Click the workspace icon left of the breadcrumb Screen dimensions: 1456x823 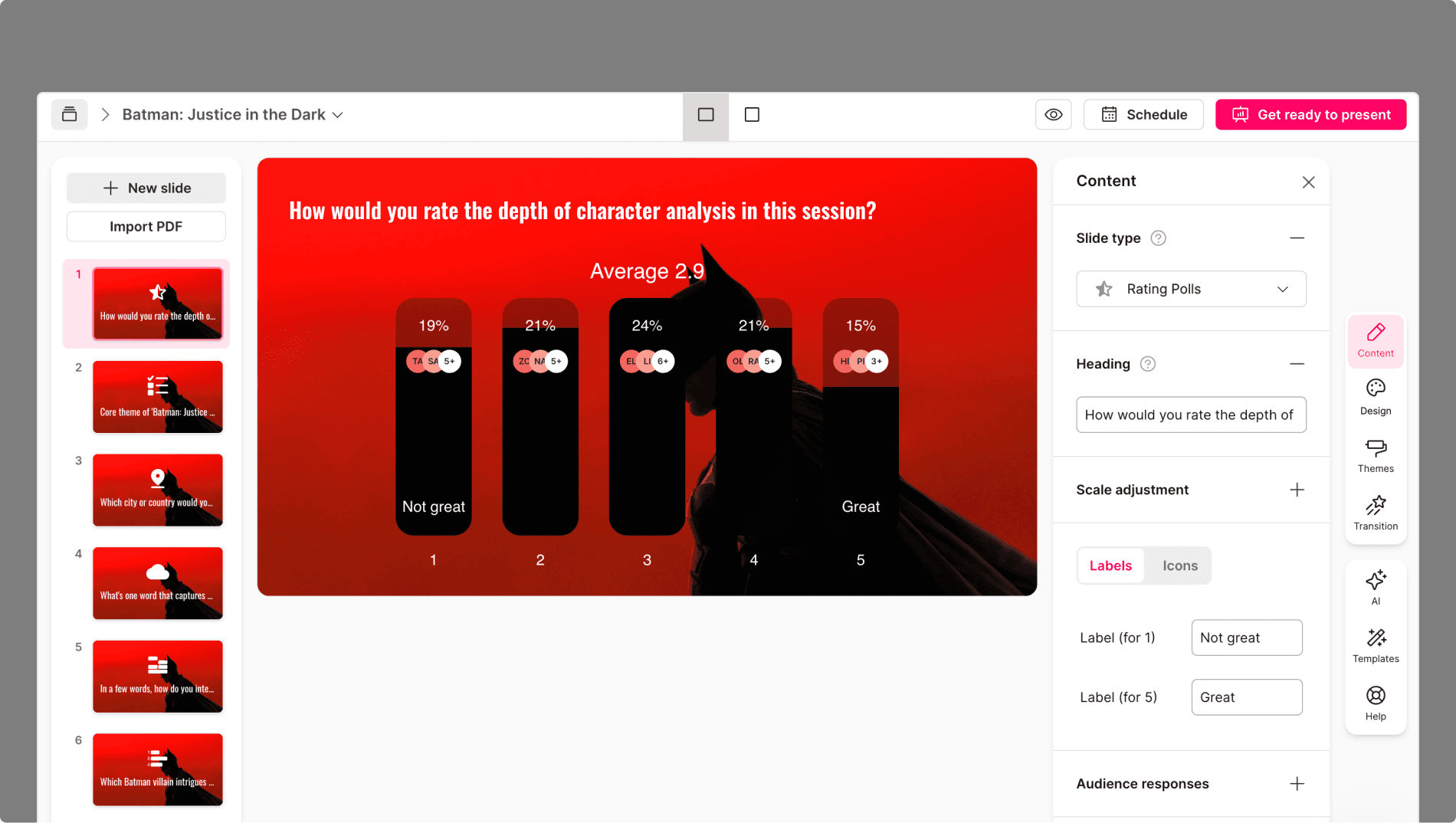point(69,114)
